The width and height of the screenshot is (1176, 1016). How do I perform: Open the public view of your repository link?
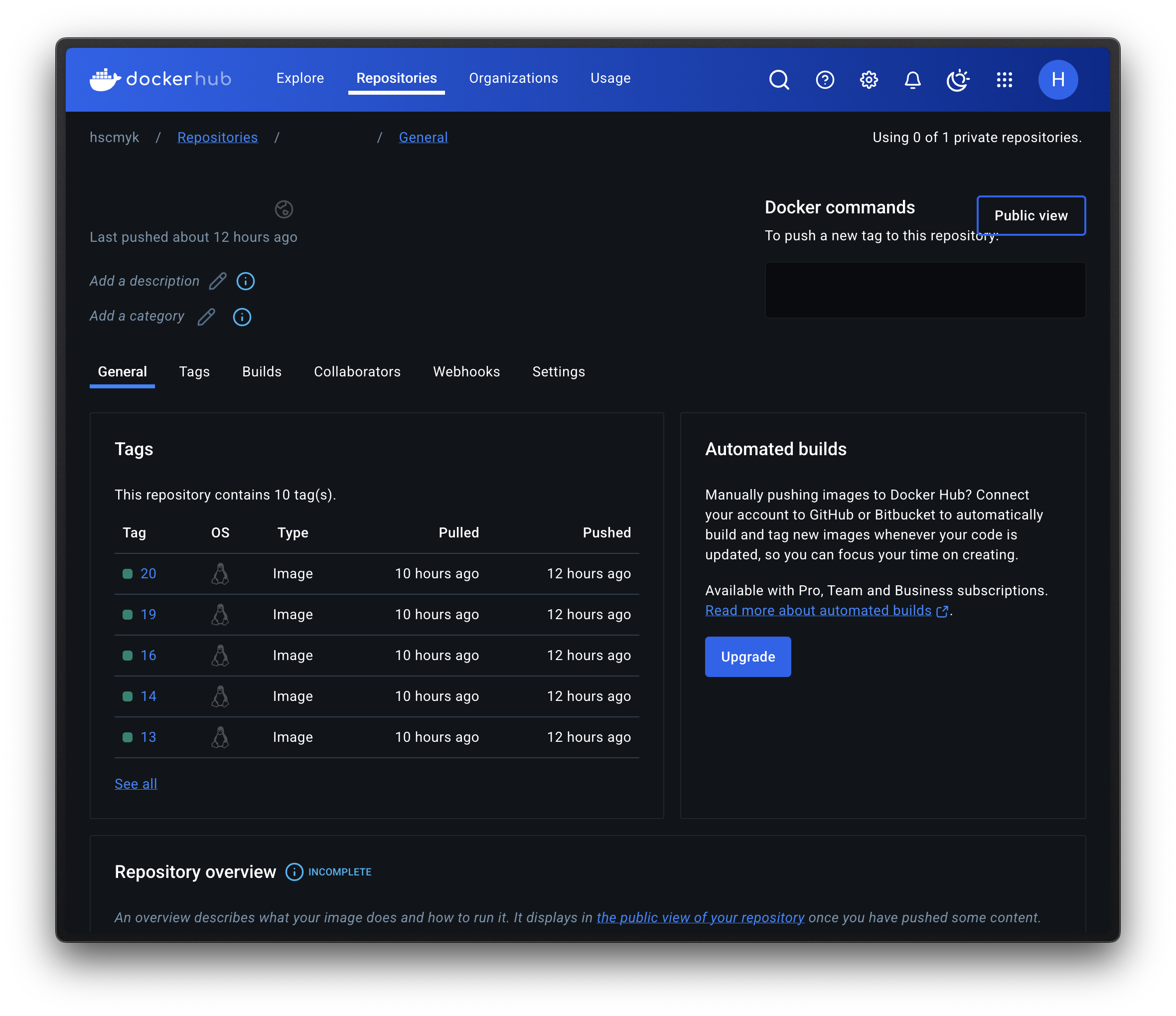coord(701,917)
